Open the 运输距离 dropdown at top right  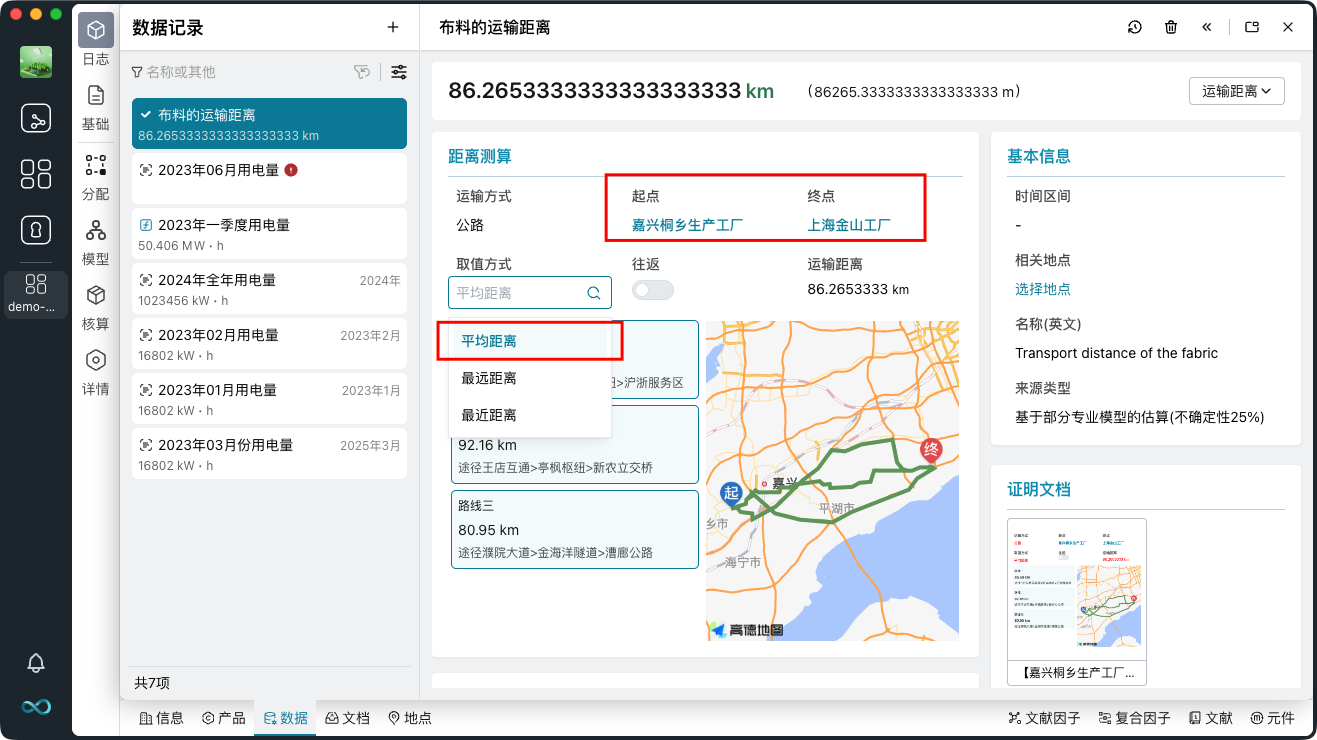(x=1236, y=90)
